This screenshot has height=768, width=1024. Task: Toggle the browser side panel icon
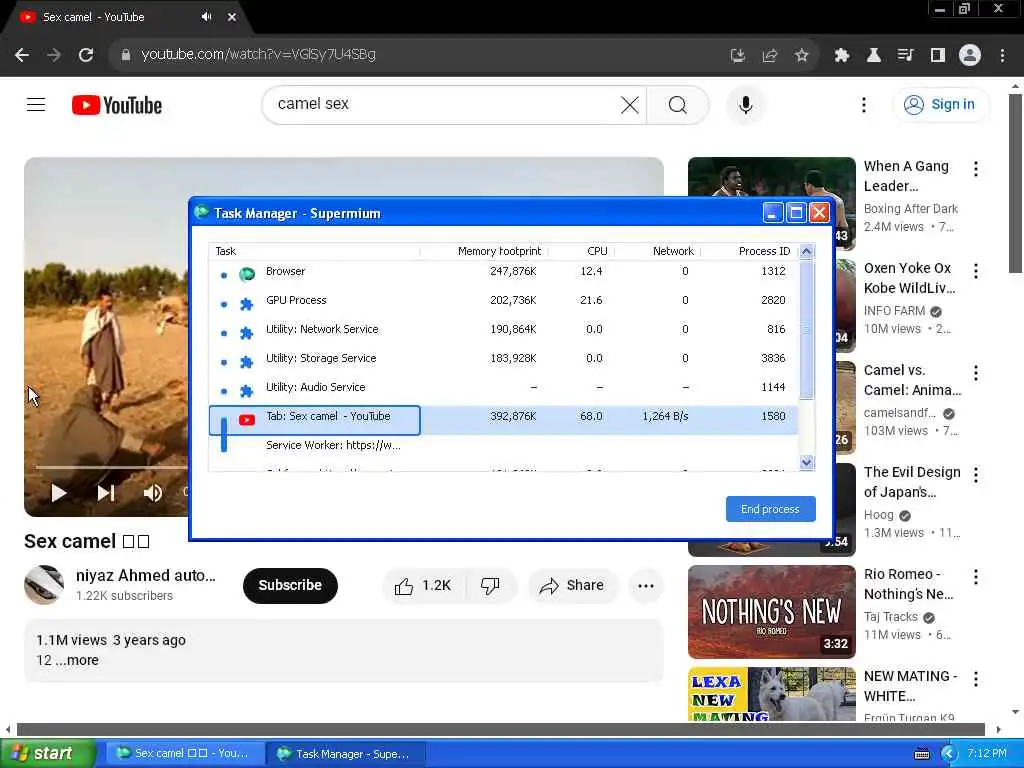(938, 55)
